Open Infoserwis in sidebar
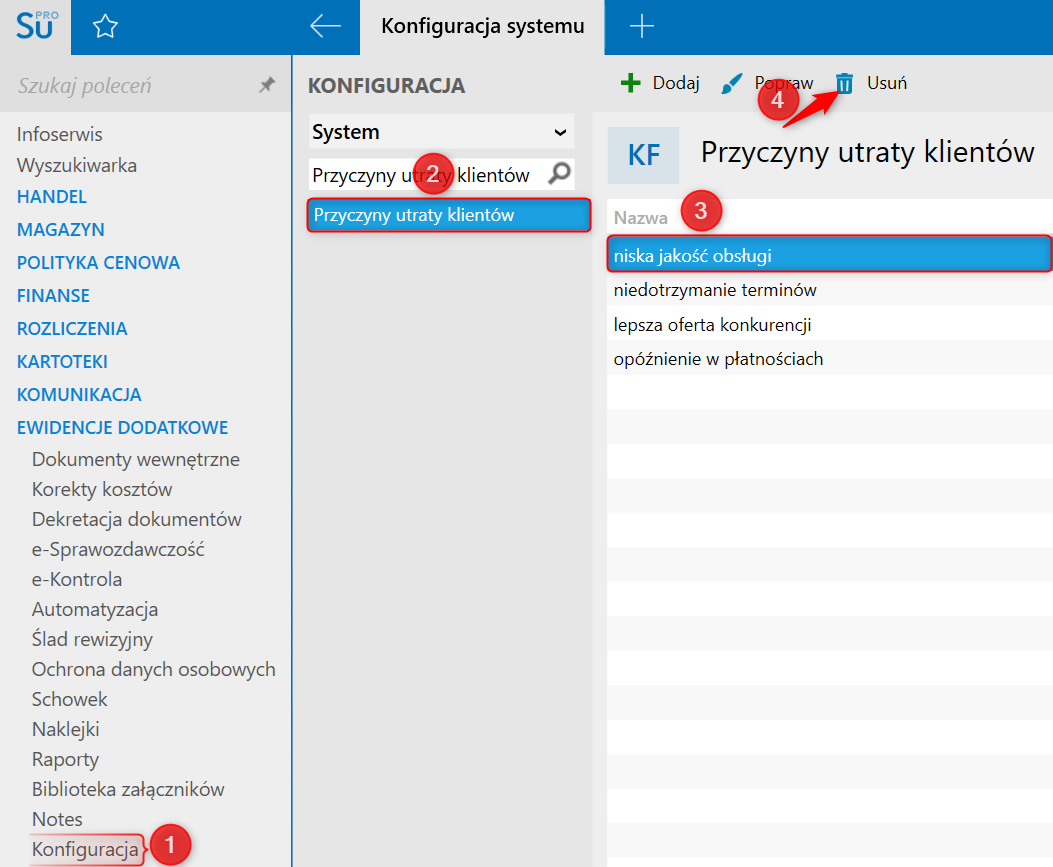 click(x=60, y=134)
